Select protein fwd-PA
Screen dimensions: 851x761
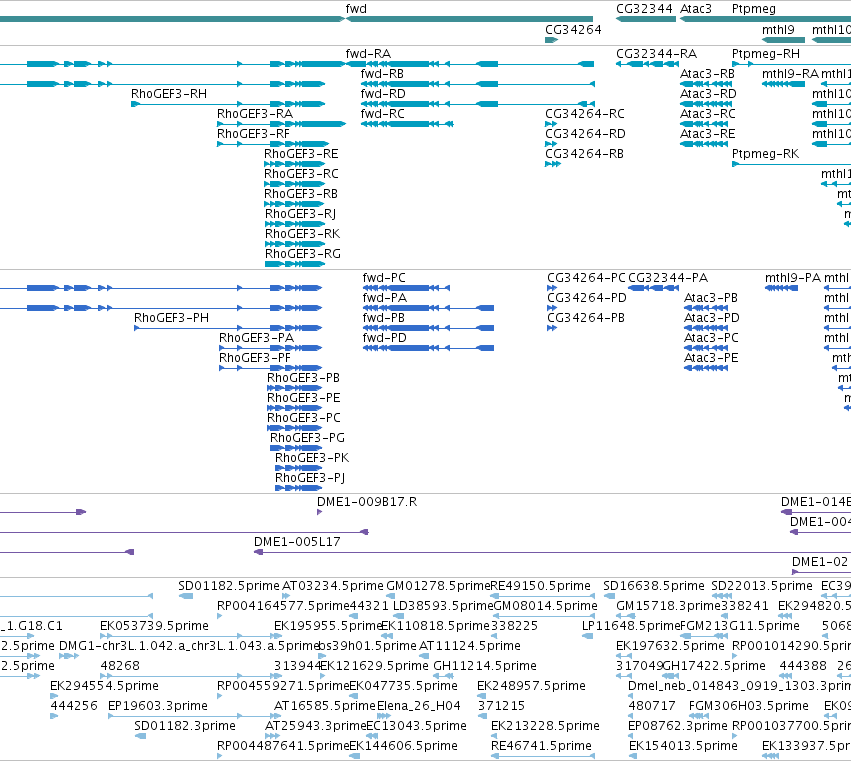click(428, 308)
